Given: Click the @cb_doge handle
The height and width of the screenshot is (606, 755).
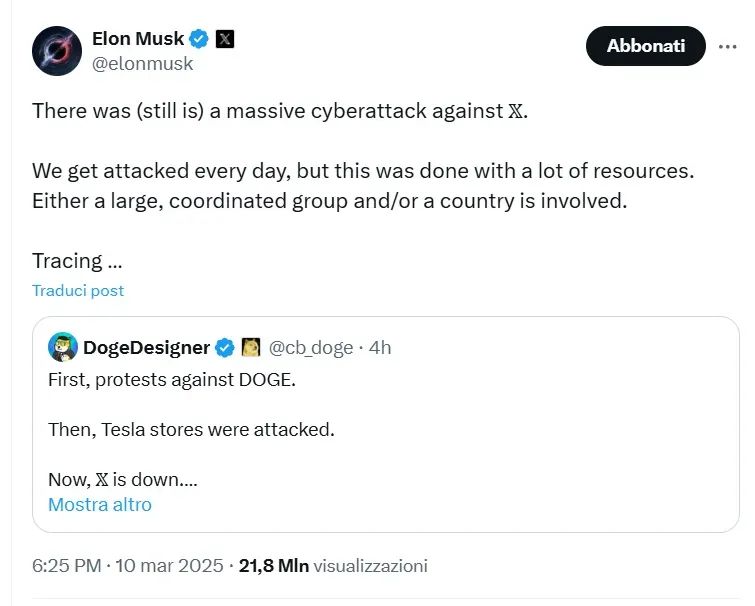Looking at the screenshot, I should click(x=310, y=348).
